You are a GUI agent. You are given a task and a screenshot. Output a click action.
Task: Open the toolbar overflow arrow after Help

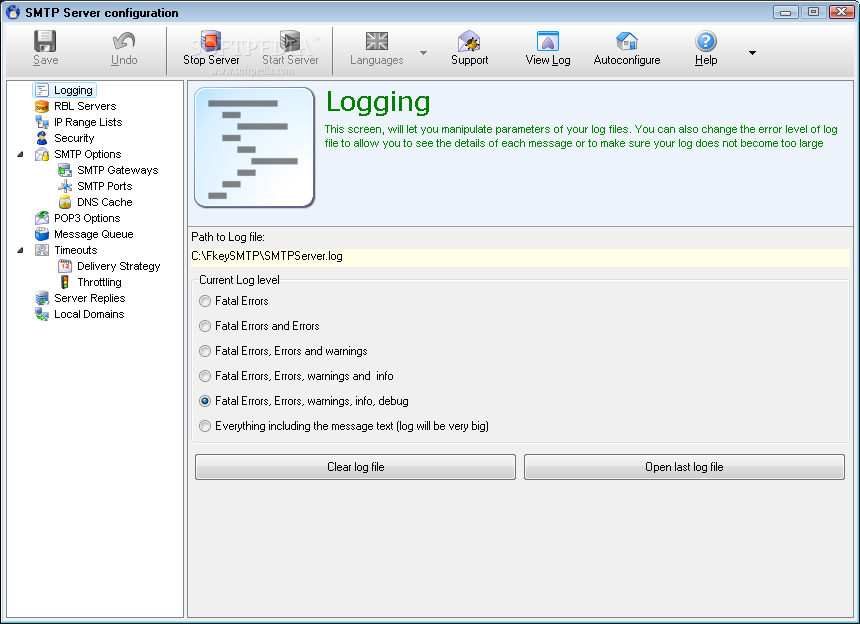click(x=752, y=53)
